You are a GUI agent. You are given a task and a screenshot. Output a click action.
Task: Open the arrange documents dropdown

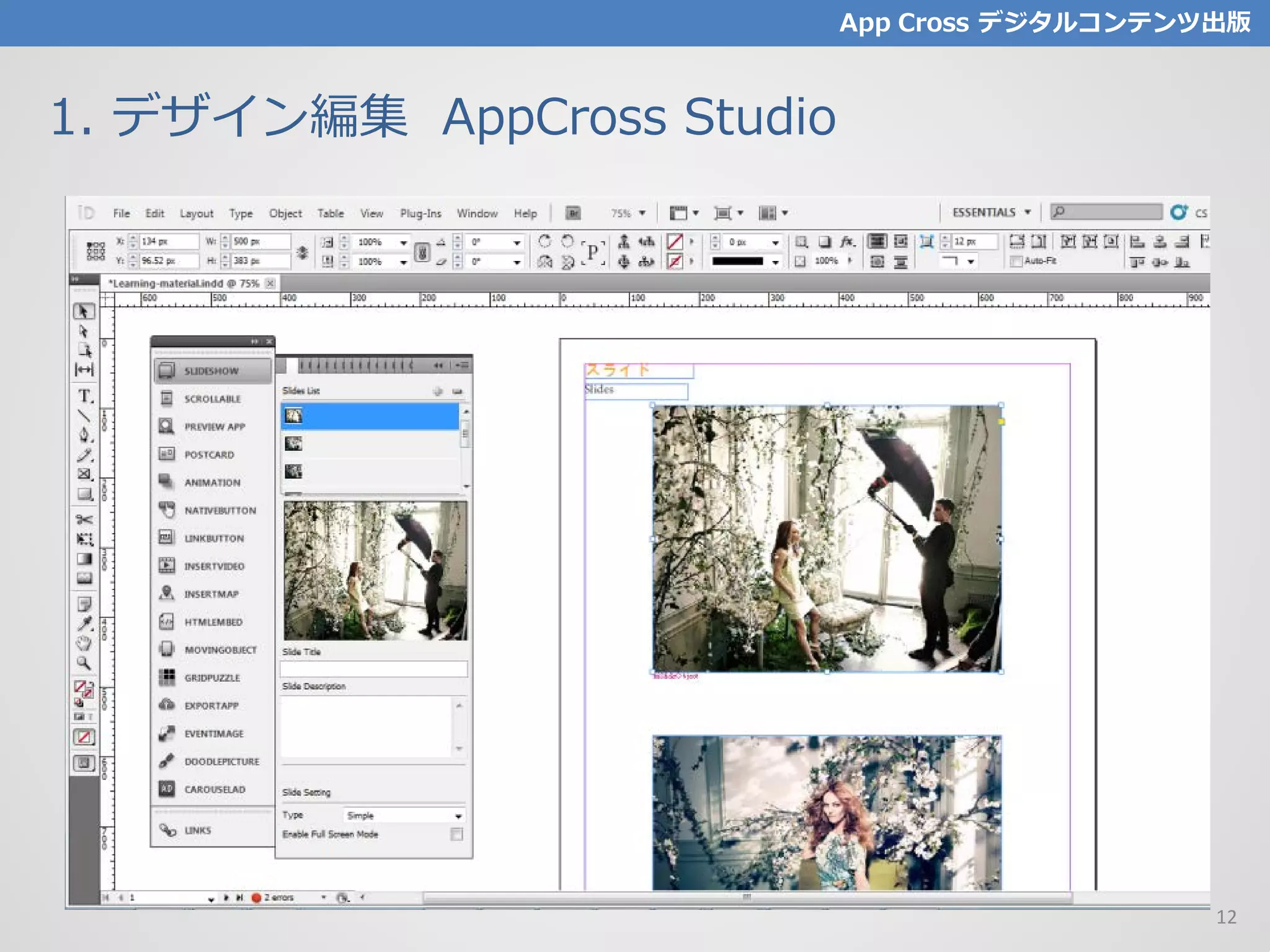pos(773,213)
